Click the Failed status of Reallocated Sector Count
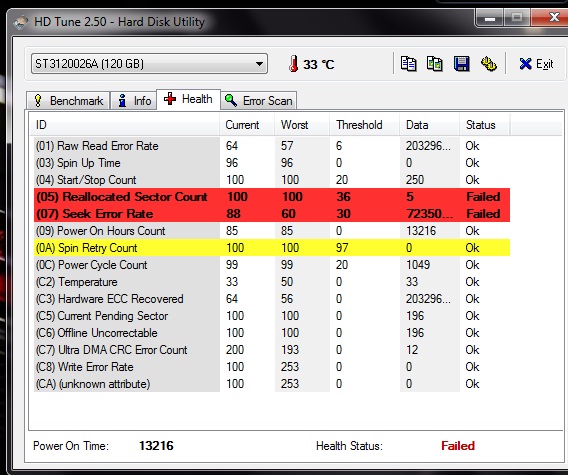Viewport: 568px width, 475px height. 483,196
